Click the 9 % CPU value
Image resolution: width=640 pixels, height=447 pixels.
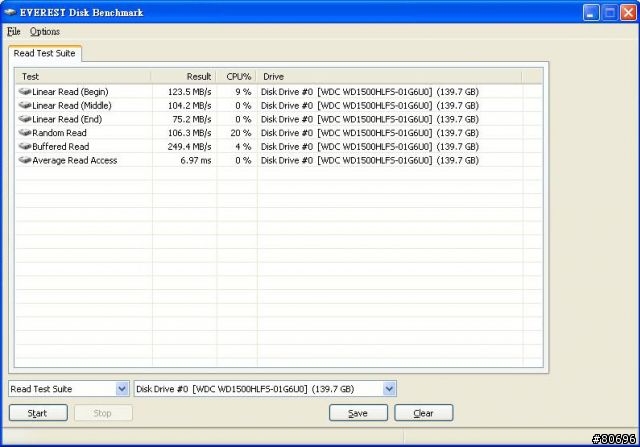243,92
